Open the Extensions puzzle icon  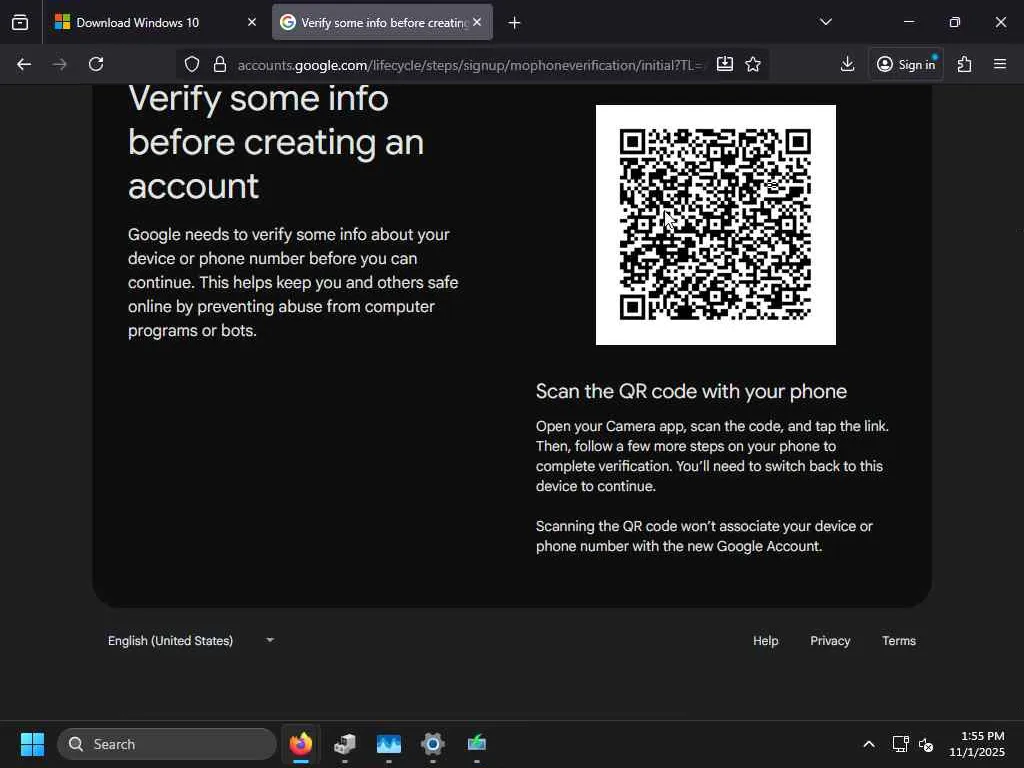[x=965, y=64]
